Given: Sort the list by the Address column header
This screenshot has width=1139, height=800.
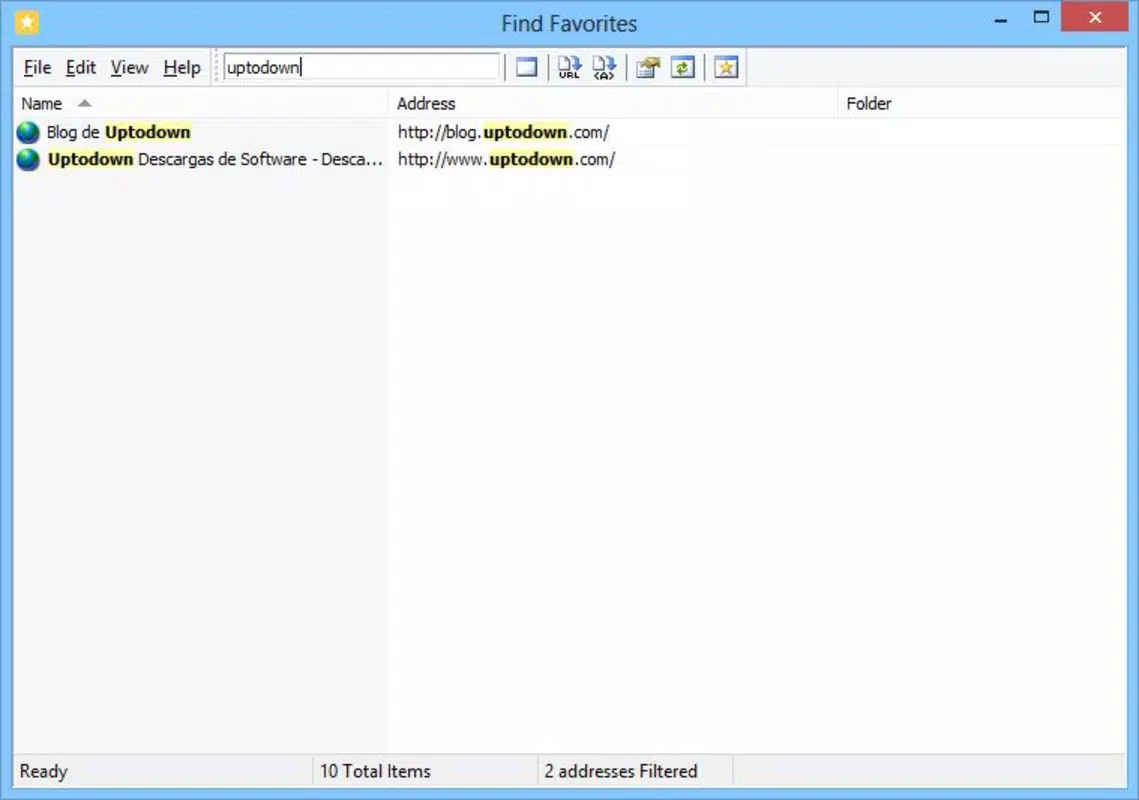Looking at the screenshot, I should (613, 104).
